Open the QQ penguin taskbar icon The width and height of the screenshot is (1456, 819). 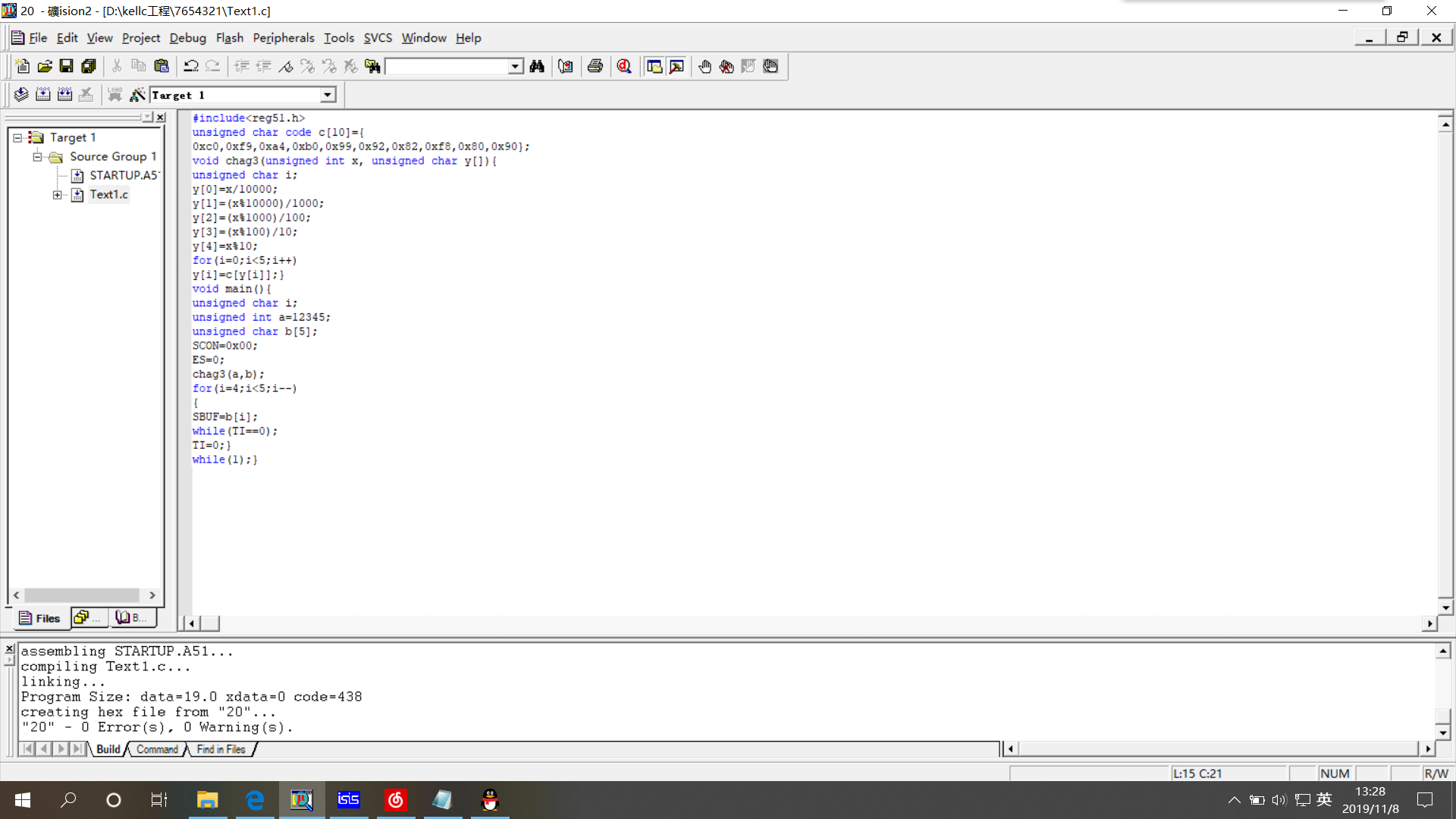490,800
